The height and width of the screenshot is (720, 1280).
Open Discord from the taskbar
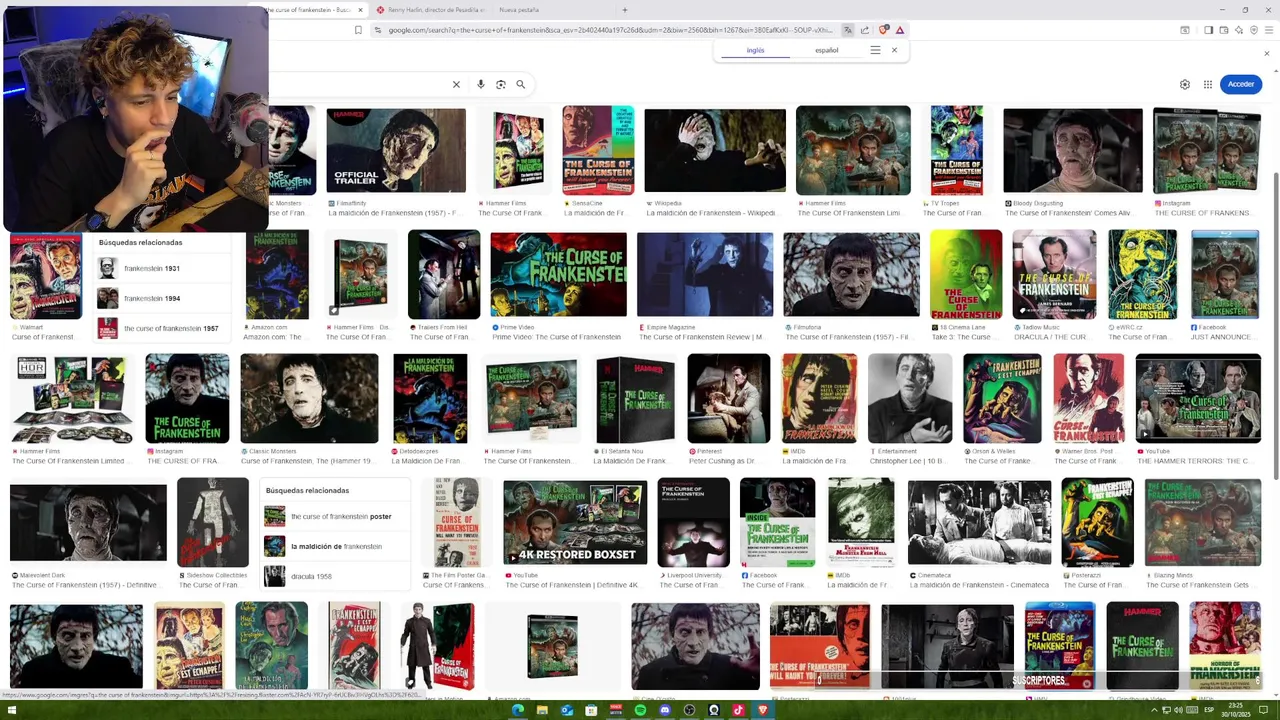(x=665, y=710)
